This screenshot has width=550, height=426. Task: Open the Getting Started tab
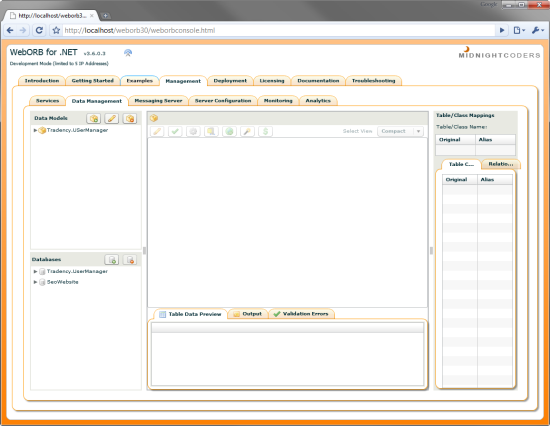(x=93, y=81)
